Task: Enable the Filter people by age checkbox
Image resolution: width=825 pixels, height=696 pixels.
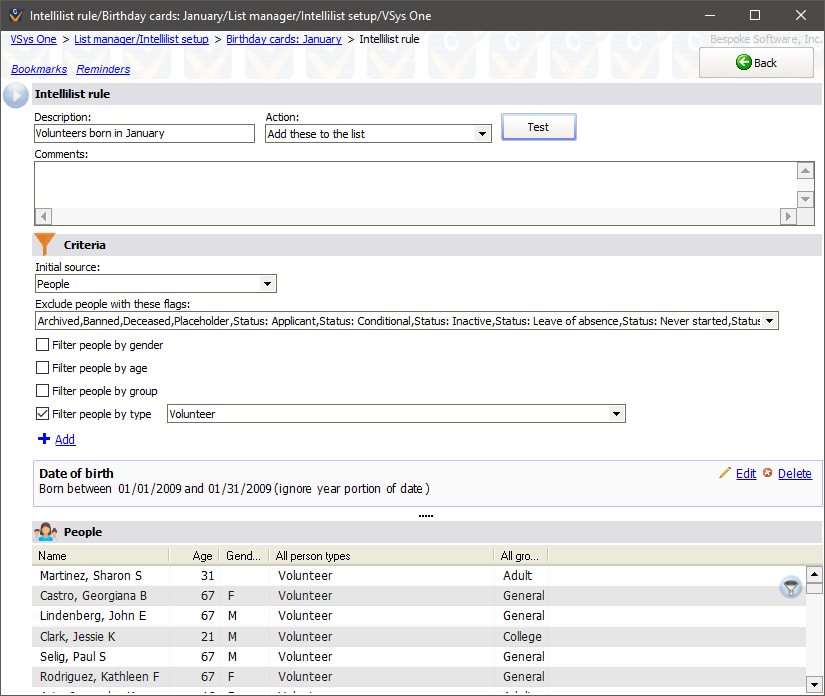Action: pos(42,367)
